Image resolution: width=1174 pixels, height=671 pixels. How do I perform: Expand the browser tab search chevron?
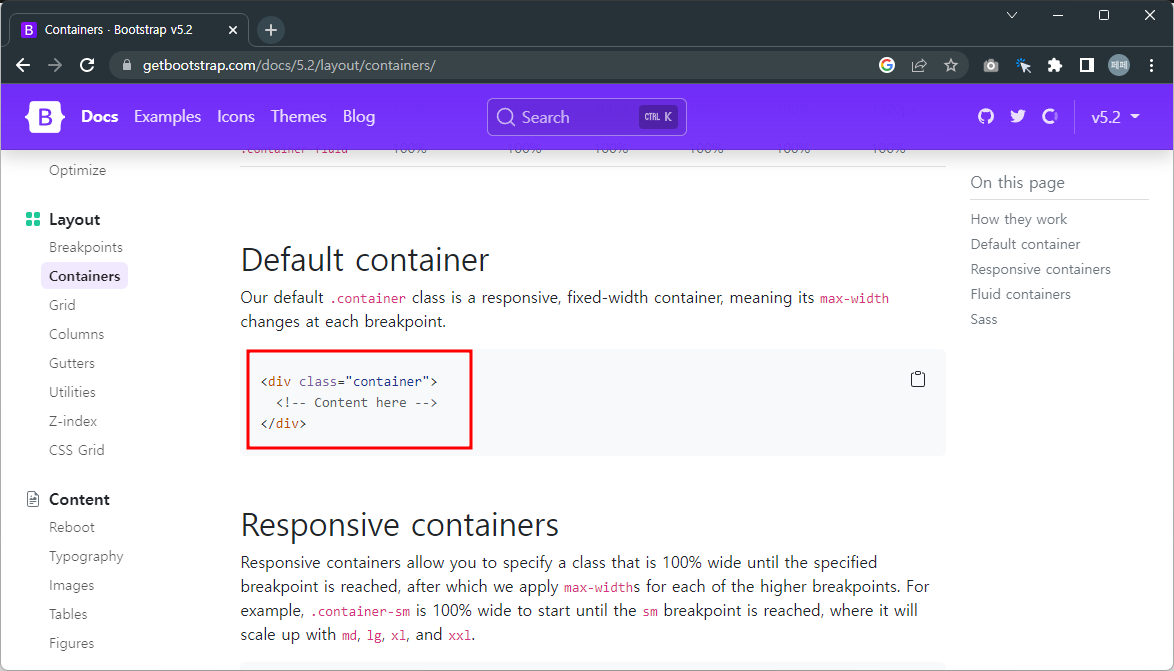pos(1011,15)
